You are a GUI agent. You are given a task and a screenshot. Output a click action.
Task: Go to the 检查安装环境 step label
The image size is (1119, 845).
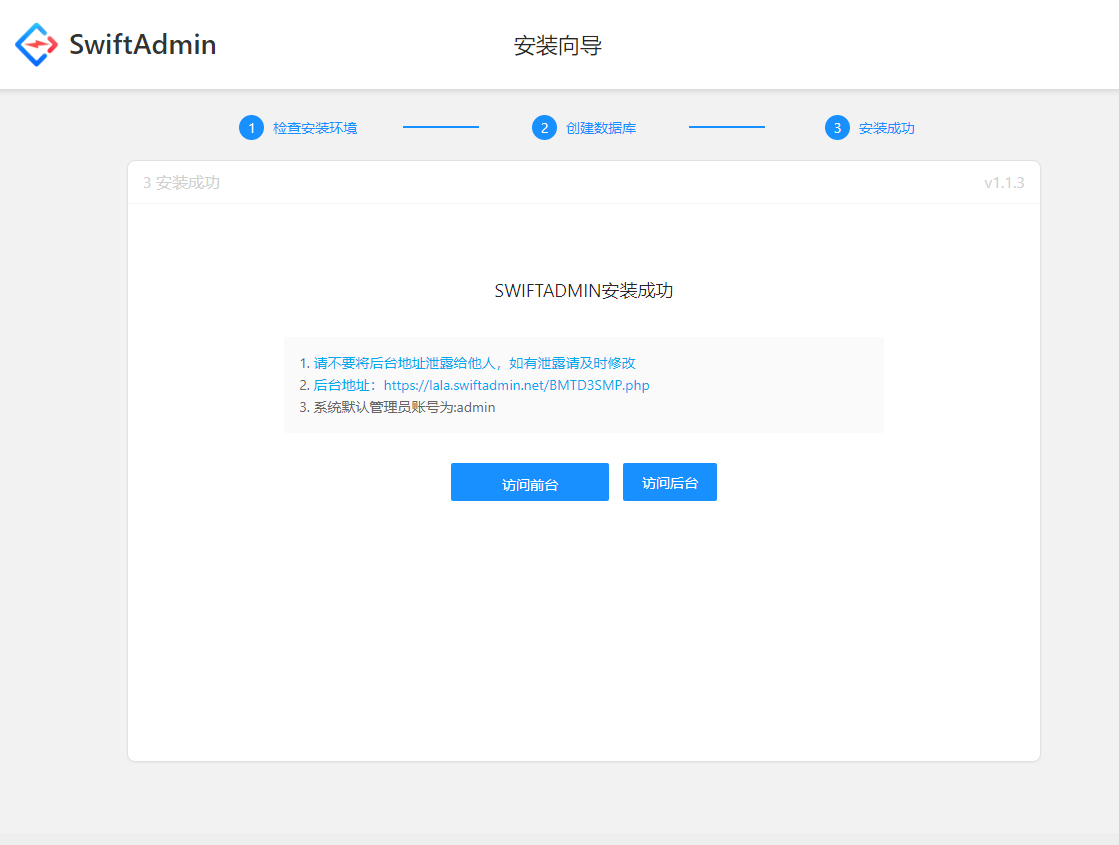click(x=315, y=128)
